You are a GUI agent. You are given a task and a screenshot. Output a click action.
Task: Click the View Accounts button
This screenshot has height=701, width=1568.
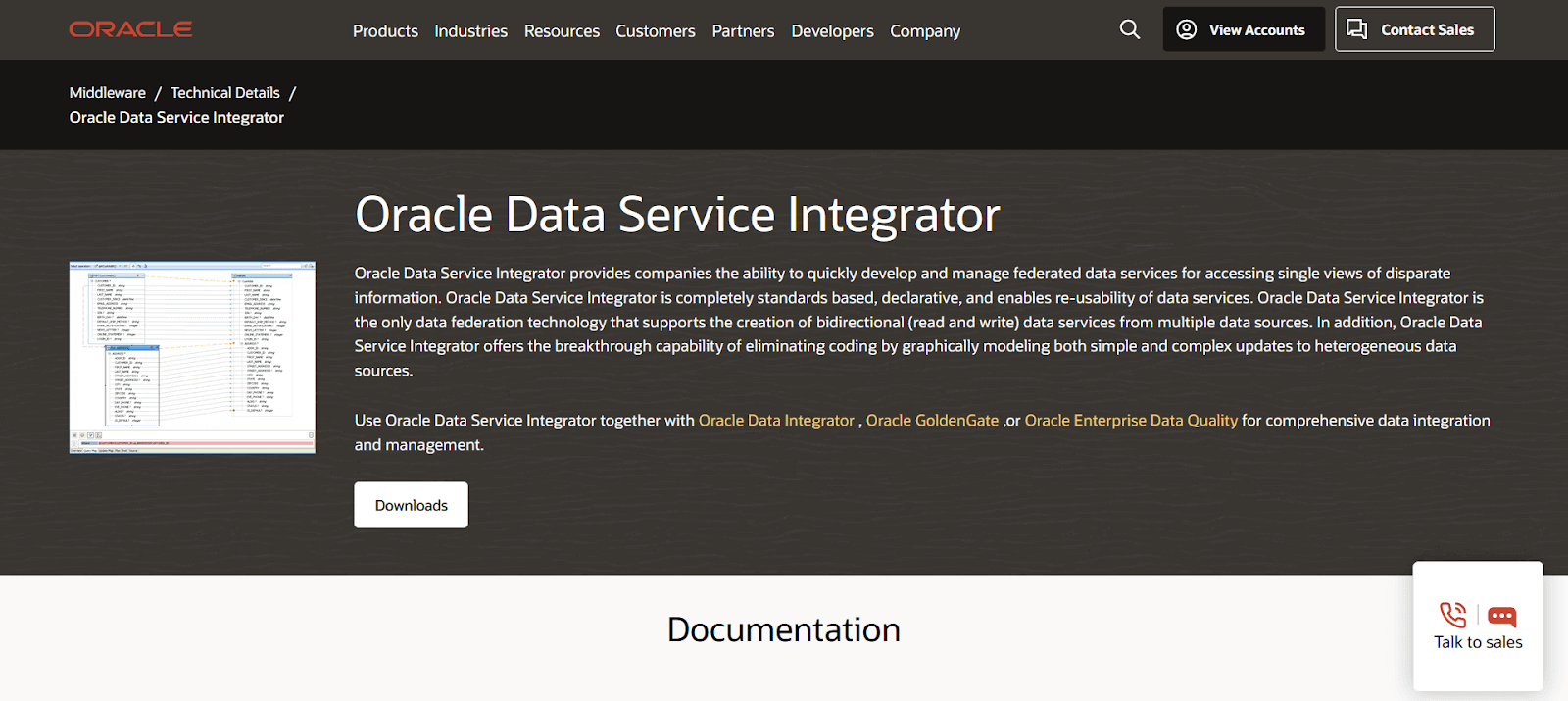[x=1244, y=29]
